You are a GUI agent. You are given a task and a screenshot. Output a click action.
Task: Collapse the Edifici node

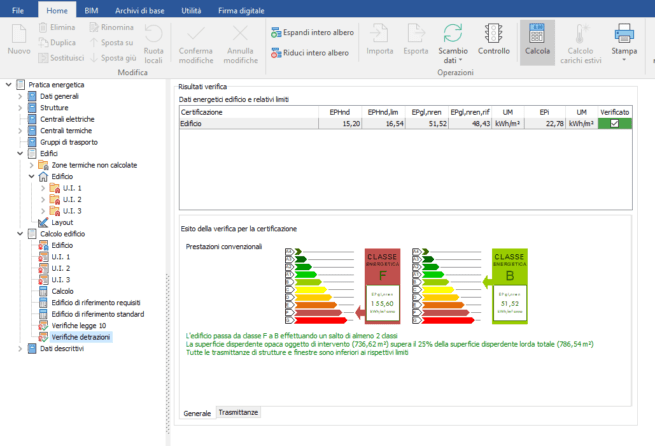20,154
